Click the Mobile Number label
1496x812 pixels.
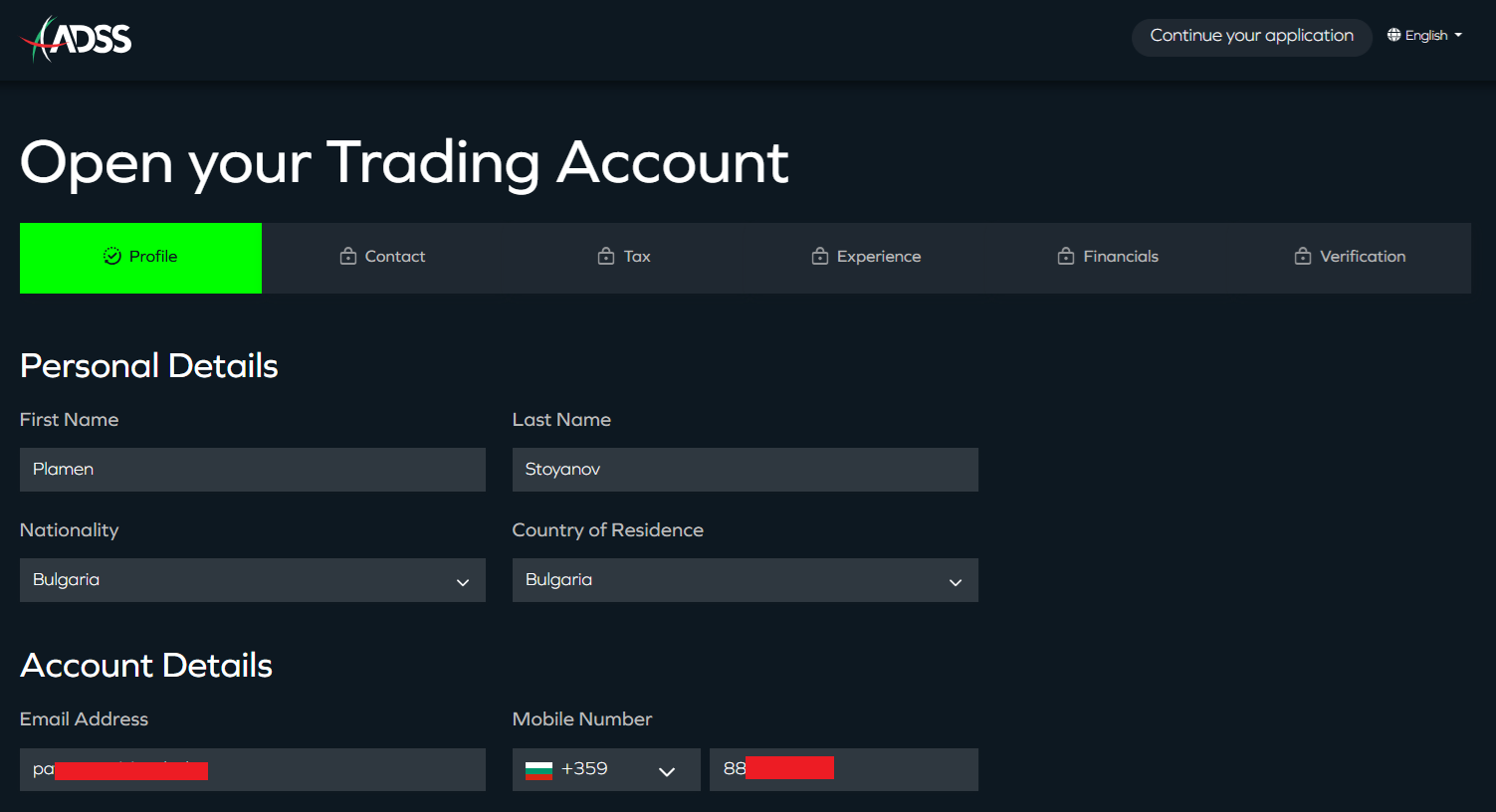[582, 719]
